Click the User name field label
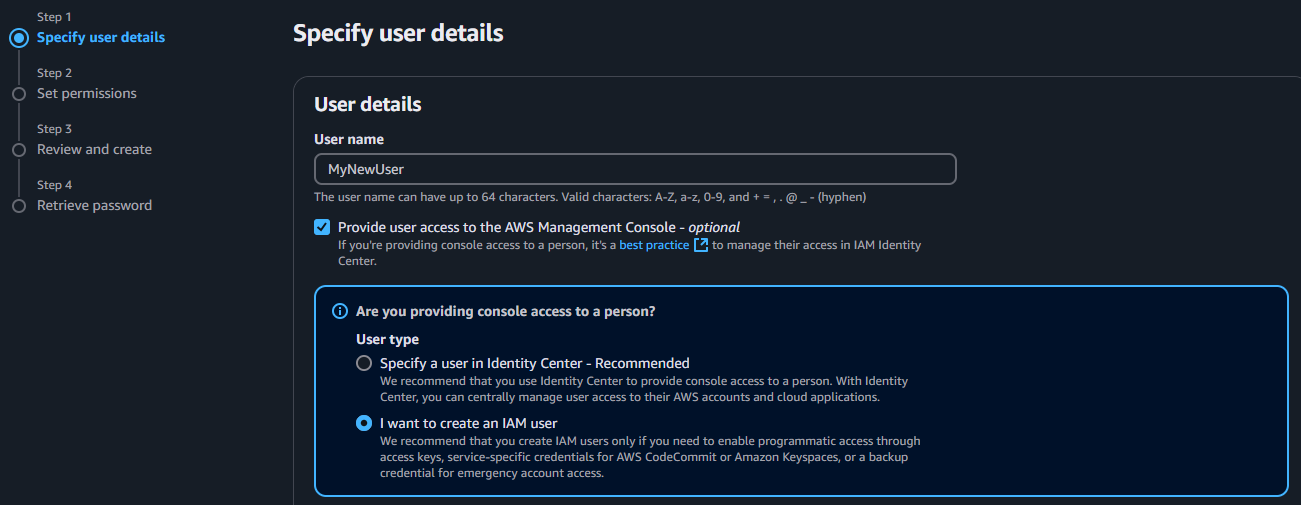The width and height of the screenshot is (1301, 505). [x=349, y=140]
